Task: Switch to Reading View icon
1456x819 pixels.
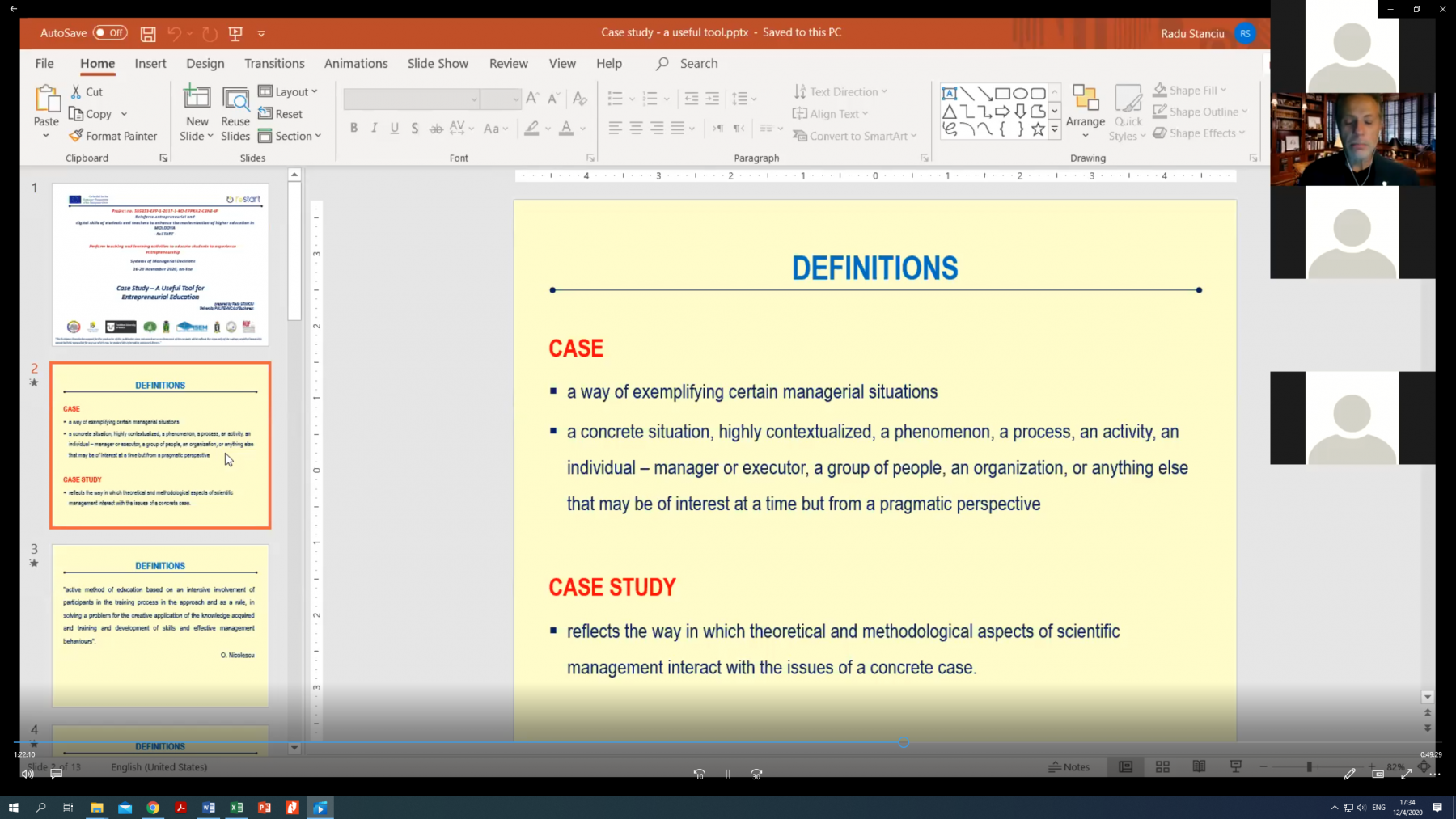Action: tap(1199, 767)
